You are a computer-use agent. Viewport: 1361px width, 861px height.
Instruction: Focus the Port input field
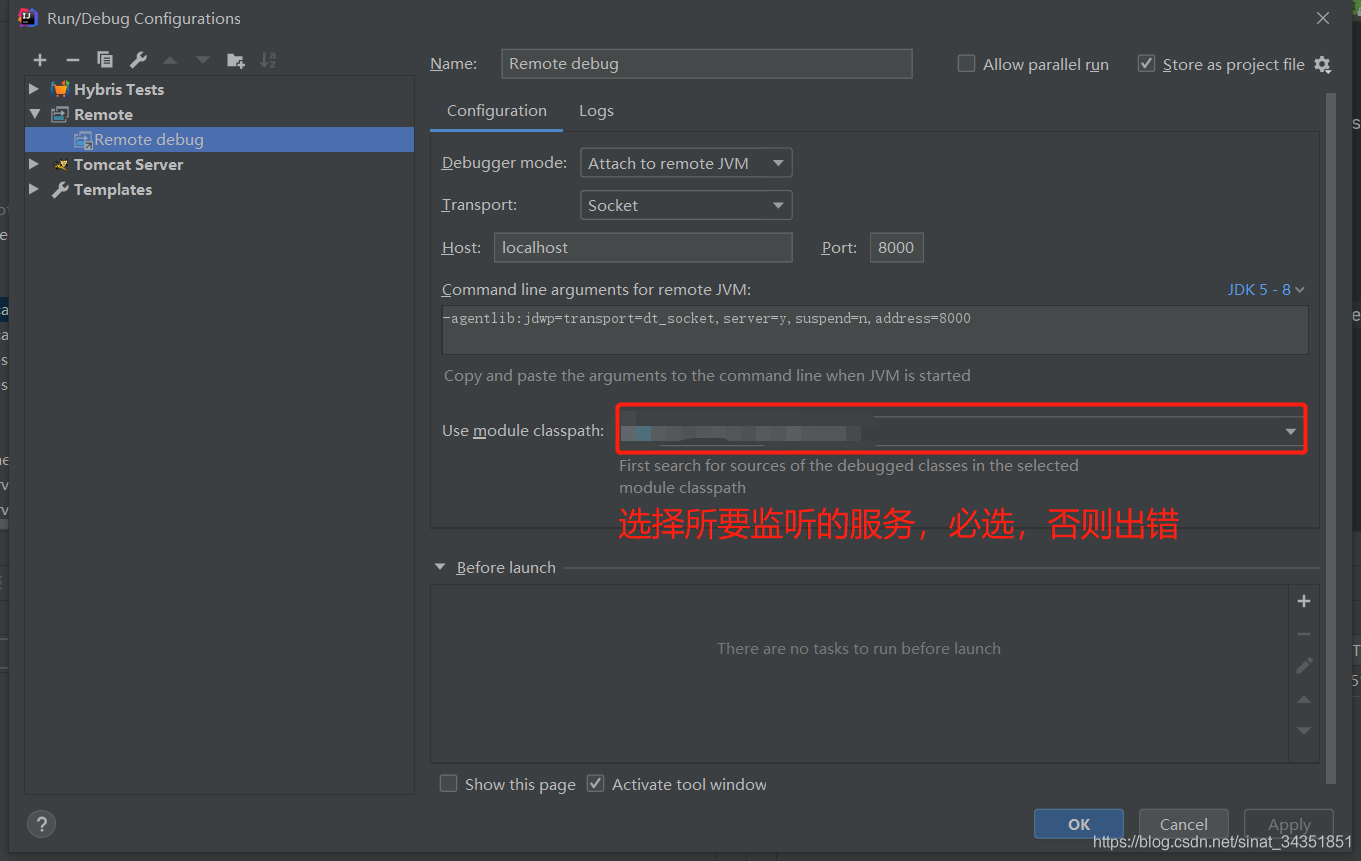click(x=897, y=247)
